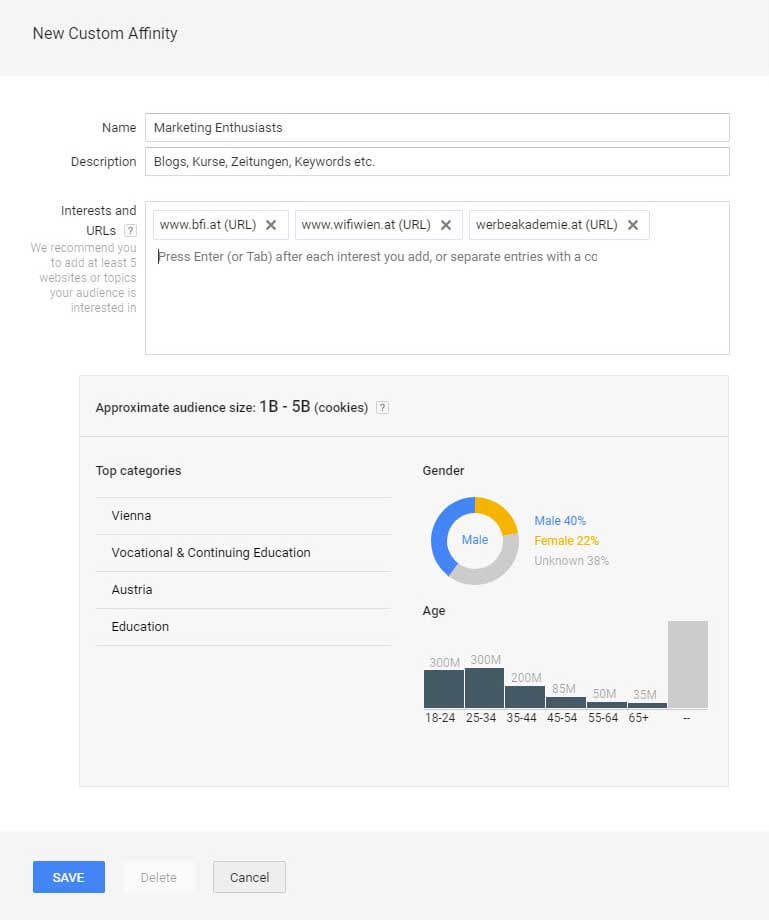
Task: Click the 25-34 age bar
Action: tap(484, 688)
